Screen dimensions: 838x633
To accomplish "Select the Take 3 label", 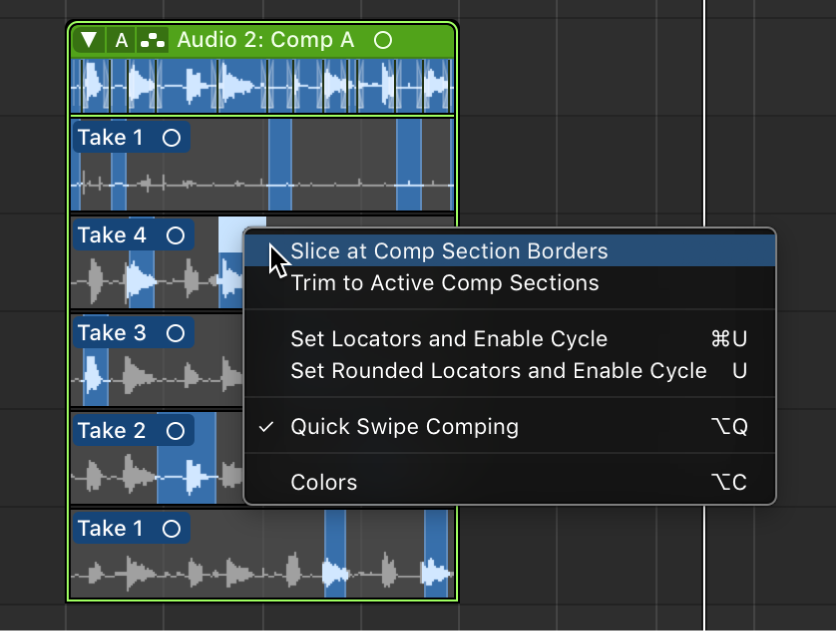I will click(x=112, y=333).
